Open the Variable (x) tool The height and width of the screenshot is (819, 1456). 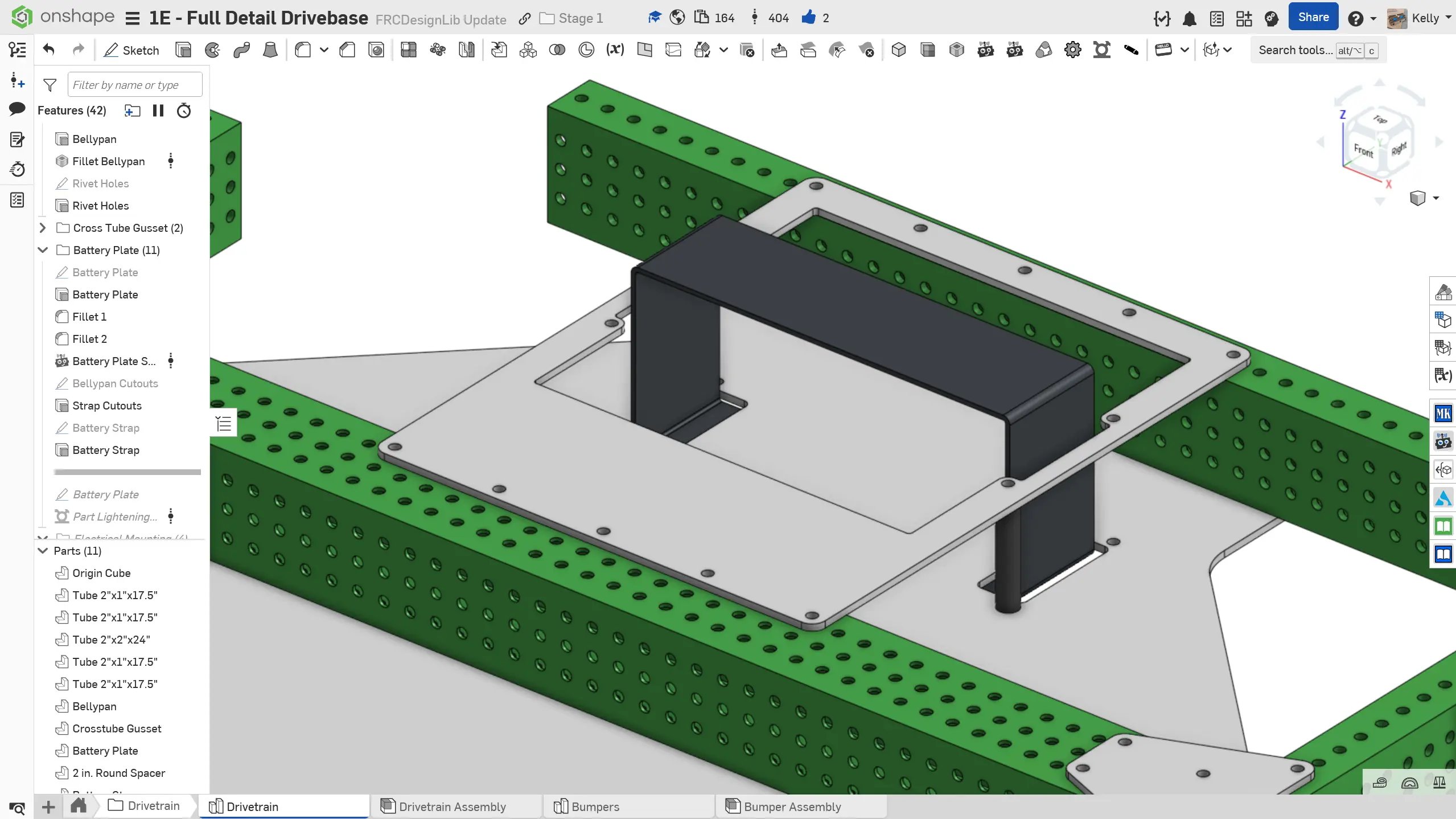[615, 50]
